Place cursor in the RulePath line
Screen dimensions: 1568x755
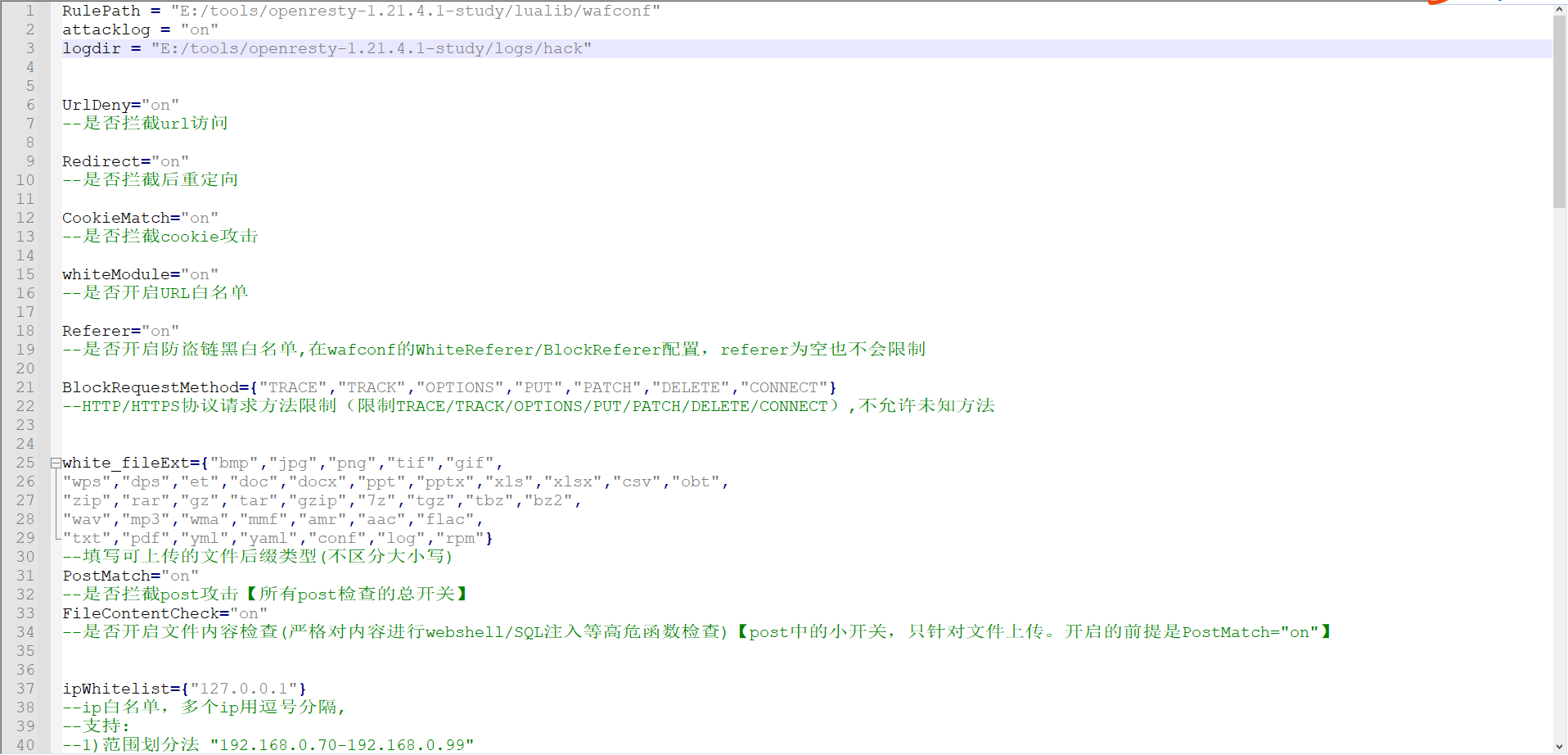(x=361, y=11)
